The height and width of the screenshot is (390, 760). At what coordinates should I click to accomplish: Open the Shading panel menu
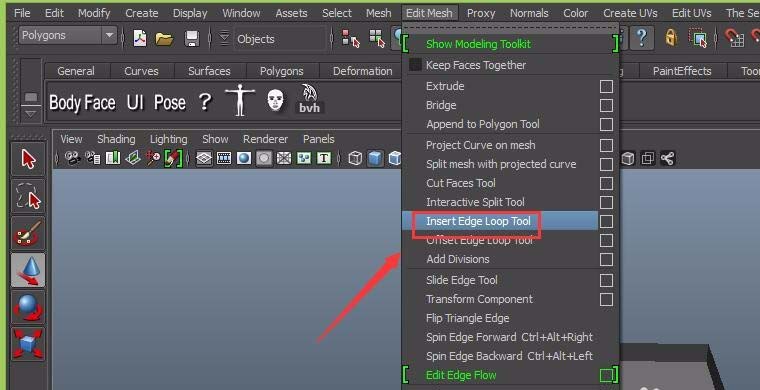point(116,139)
